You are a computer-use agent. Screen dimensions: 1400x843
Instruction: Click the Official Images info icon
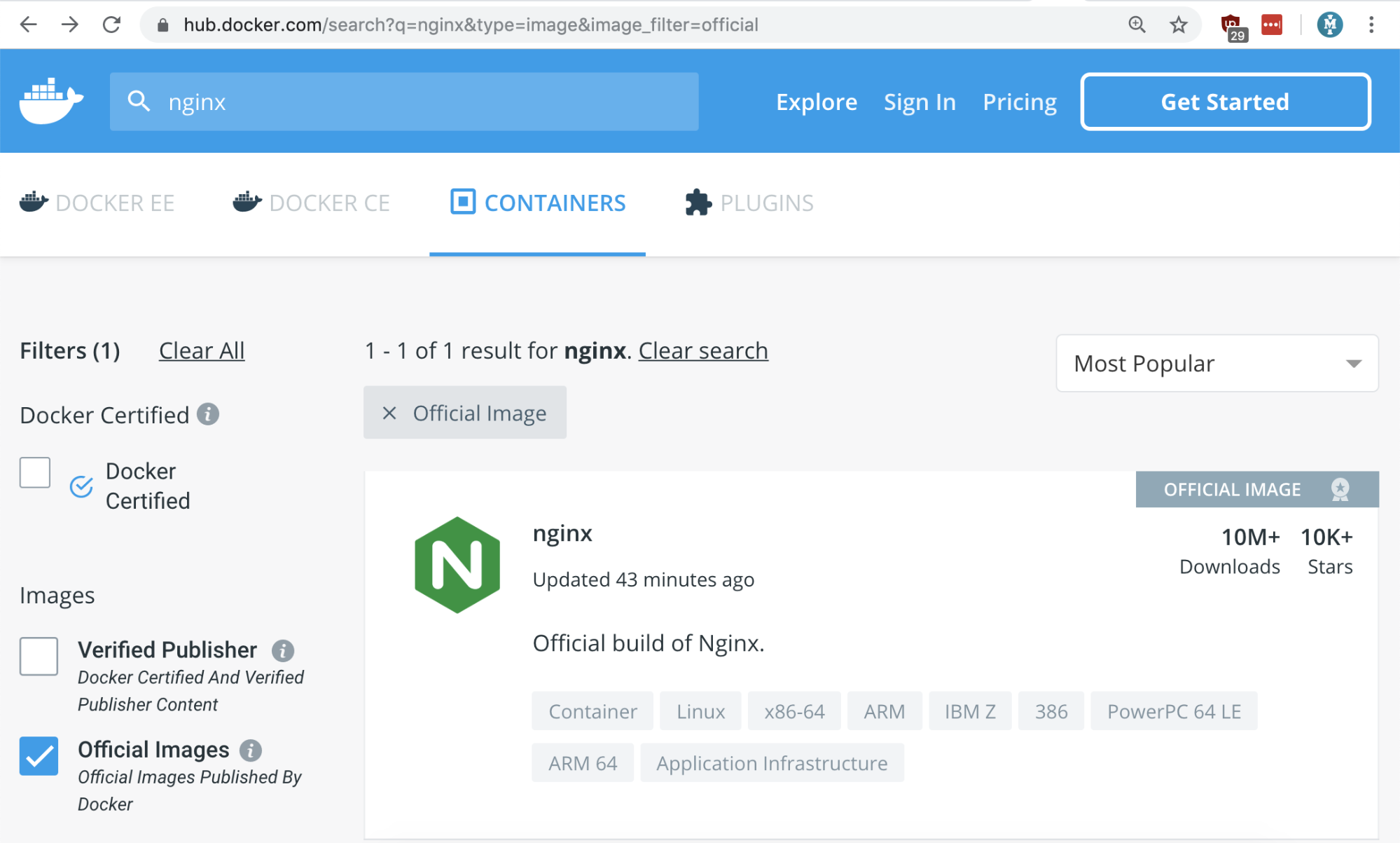point(251,751)
